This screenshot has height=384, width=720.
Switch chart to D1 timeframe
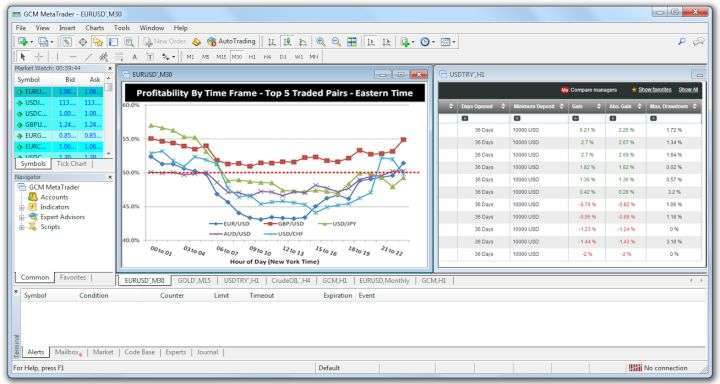click(283, 57)
